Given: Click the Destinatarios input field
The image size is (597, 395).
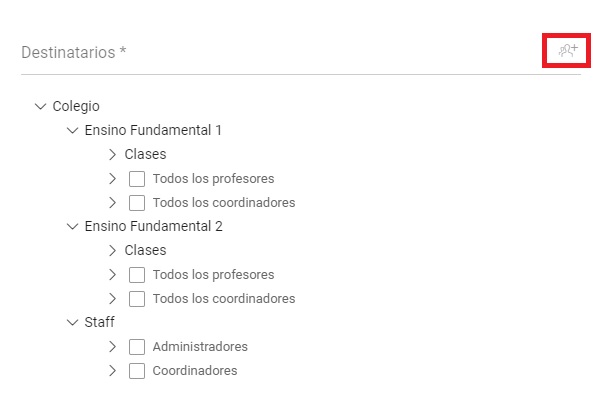Looking at the screenshot, I should pyautogui.click(x=282, y=53).
